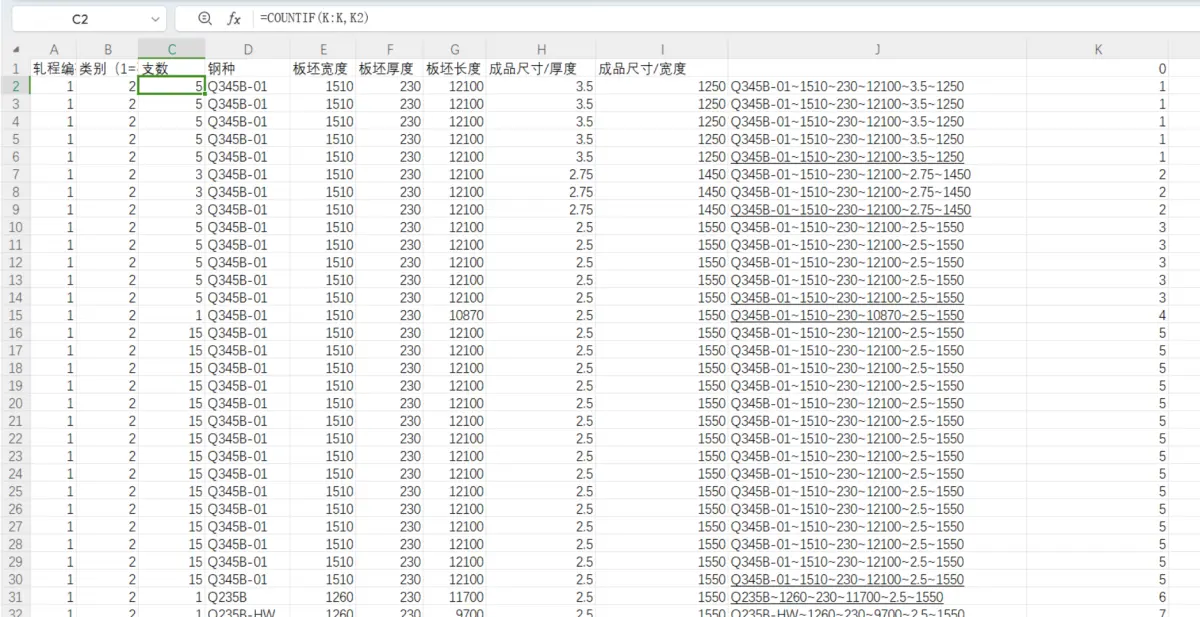The height and width of the screenshot is (617, 1200).
Task: Click cell D31 containing Q235B
Action: click(248, 597)
